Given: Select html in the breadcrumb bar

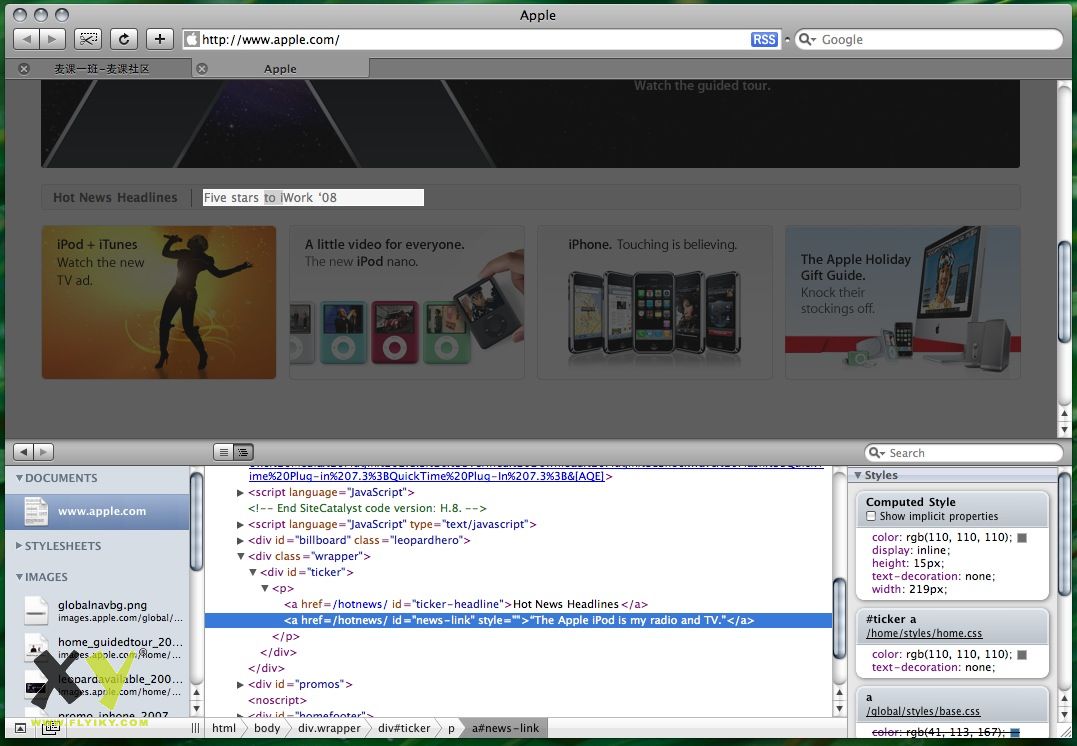Looking at the screenshot, I should pyautogui.click(x=224, y=728).
